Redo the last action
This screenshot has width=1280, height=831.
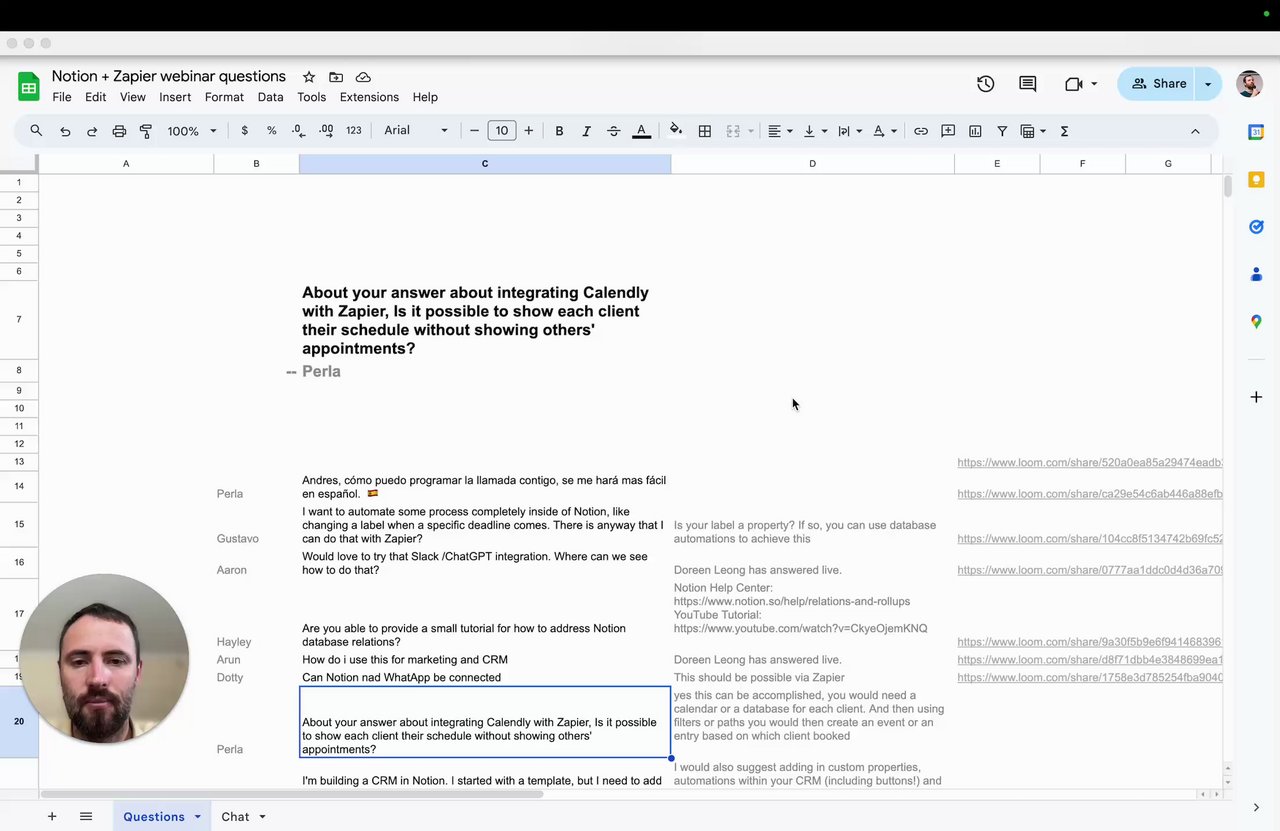coord(92,131)
